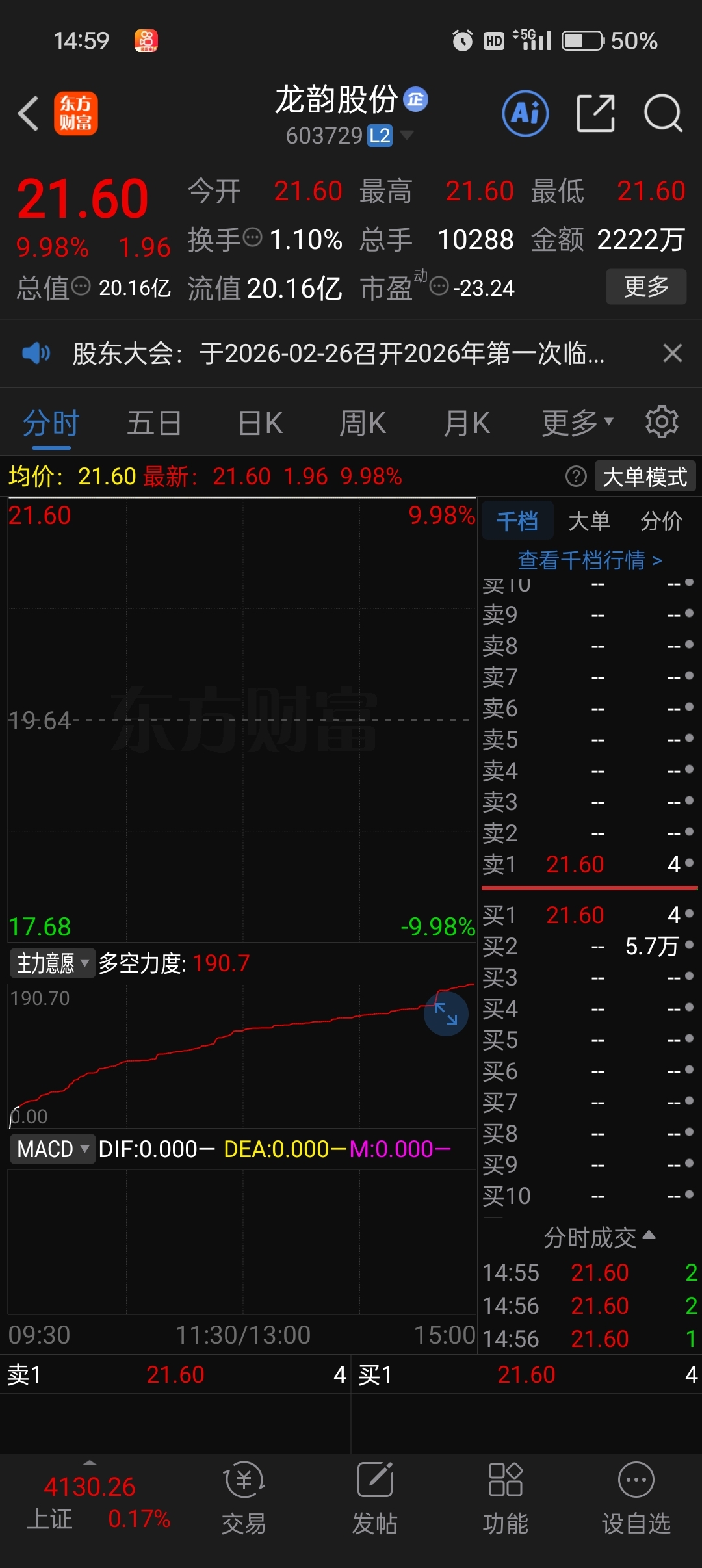Tap the announcement speaker icon
Screen dimensions: 702x1568
(36, 353)
